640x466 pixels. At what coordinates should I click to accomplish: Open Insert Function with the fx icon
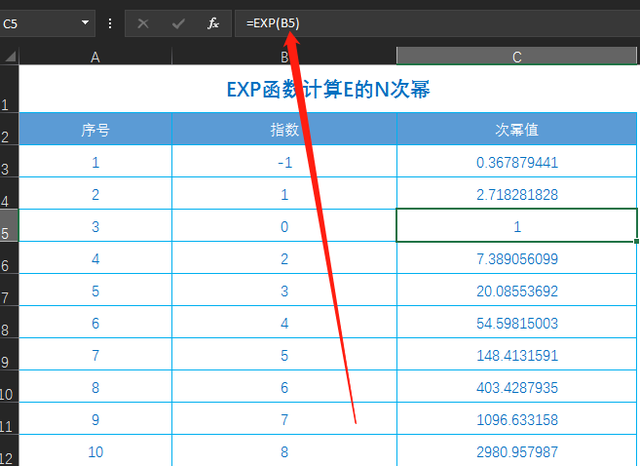(213, 23)
